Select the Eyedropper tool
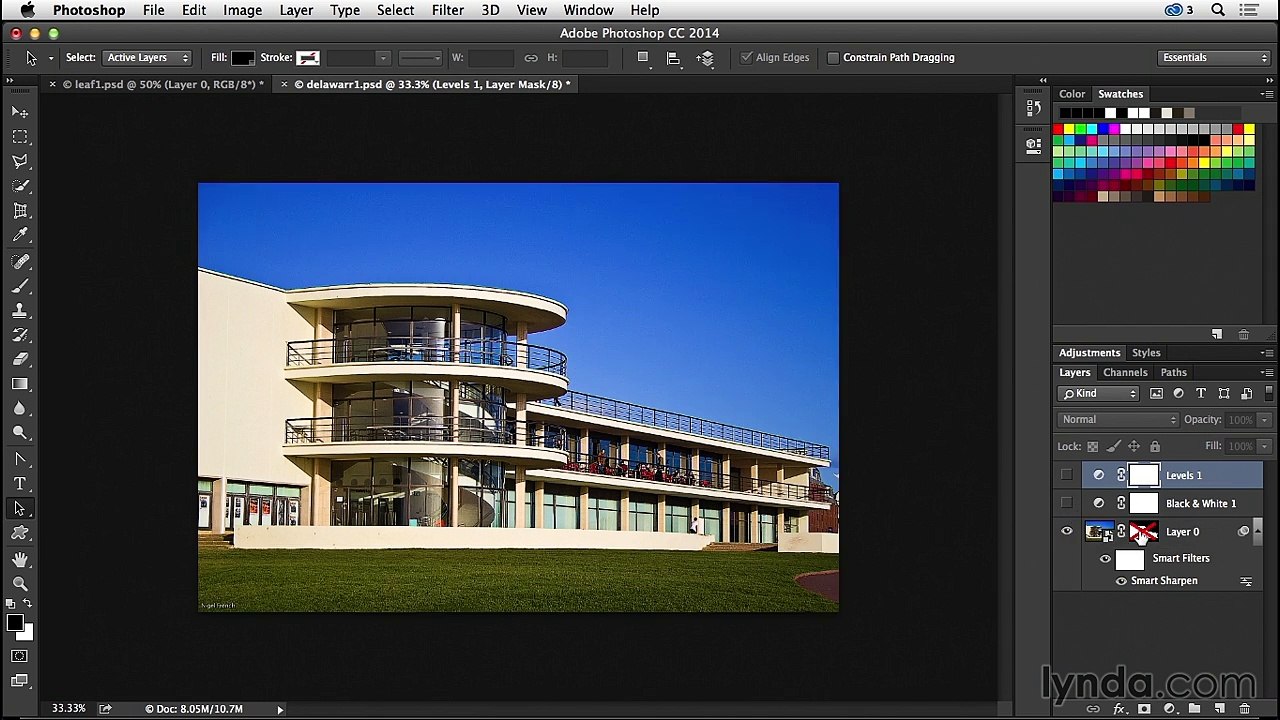Image resolution: width=1280 pixels, height=720 pixels. (x=20, y=235)
